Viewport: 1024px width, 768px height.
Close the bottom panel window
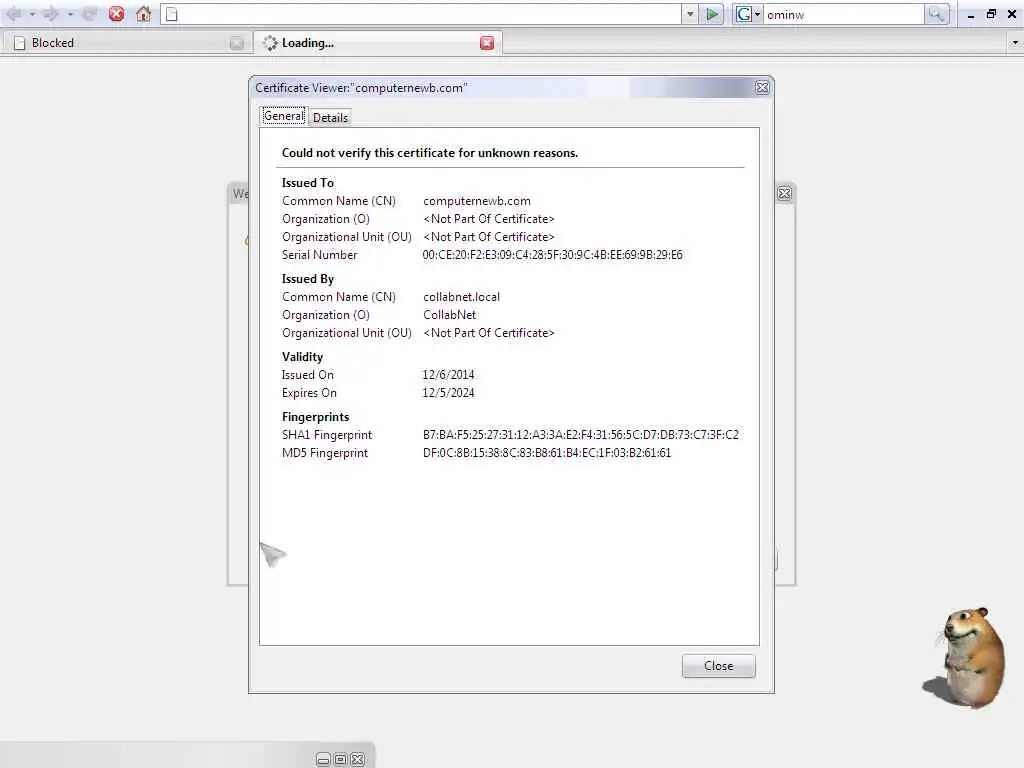[x=358, y=760]
